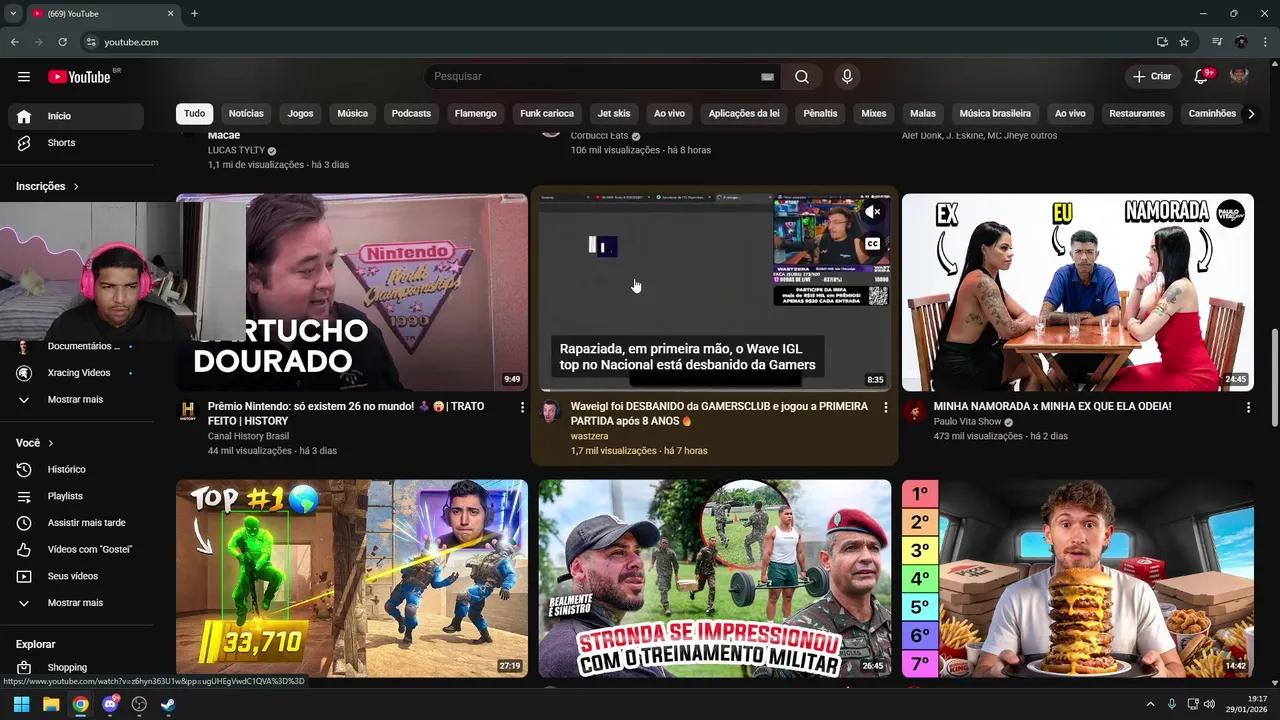Select the Podcasts filter chip
The height and width of the screenshot is (720, 1280).
[411, 114]
